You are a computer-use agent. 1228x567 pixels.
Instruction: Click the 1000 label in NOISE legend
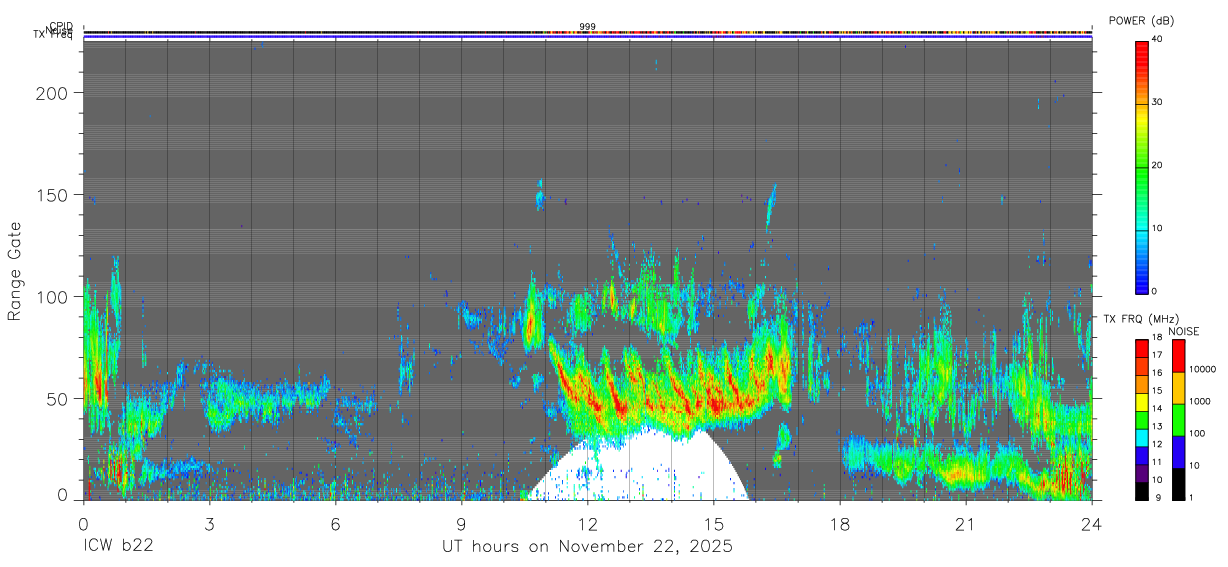pos(1199,401)
